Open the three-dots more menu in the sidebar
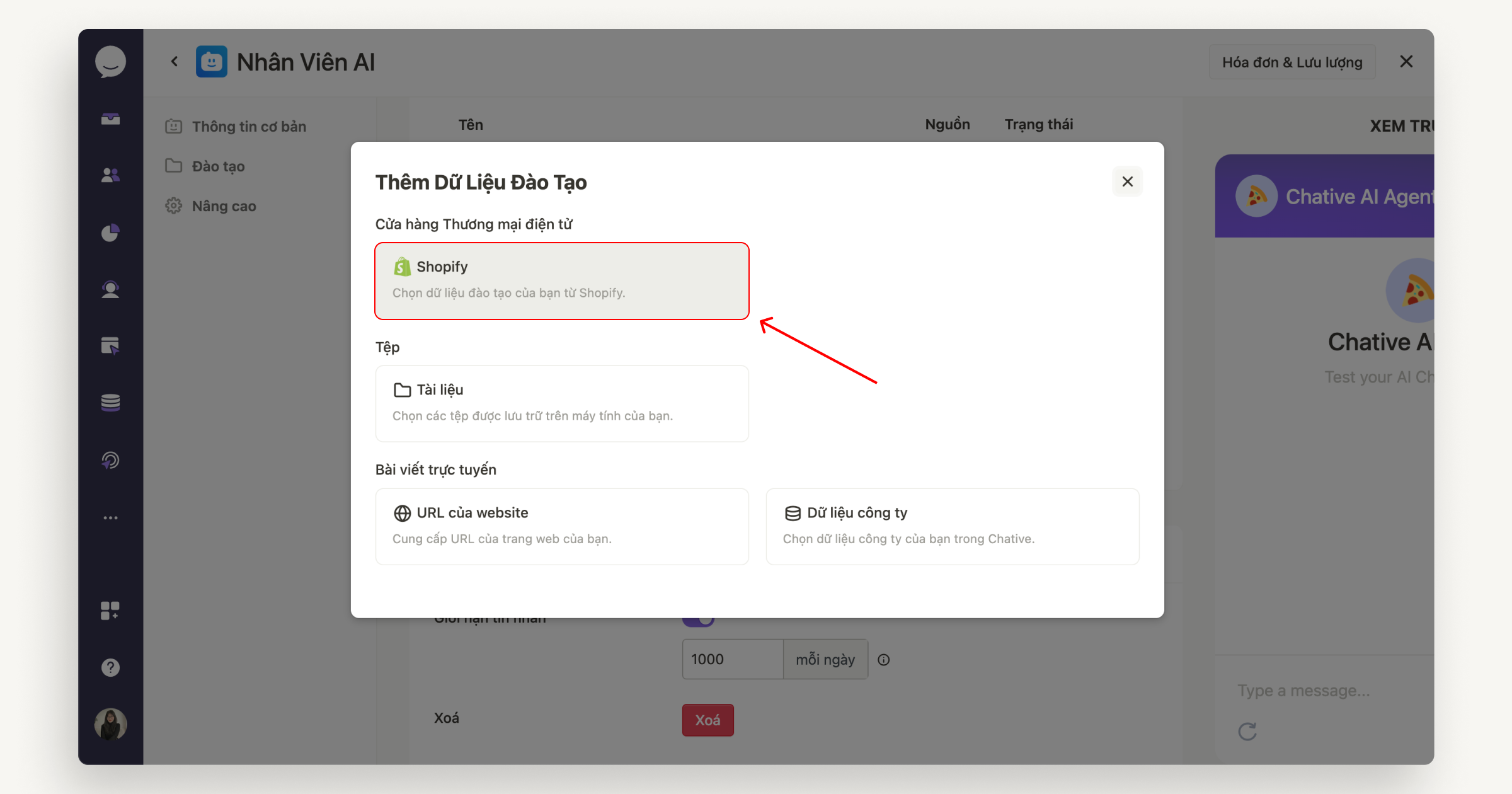The width and height of the screenshot is (1512, 794). (x=110, y=518)
